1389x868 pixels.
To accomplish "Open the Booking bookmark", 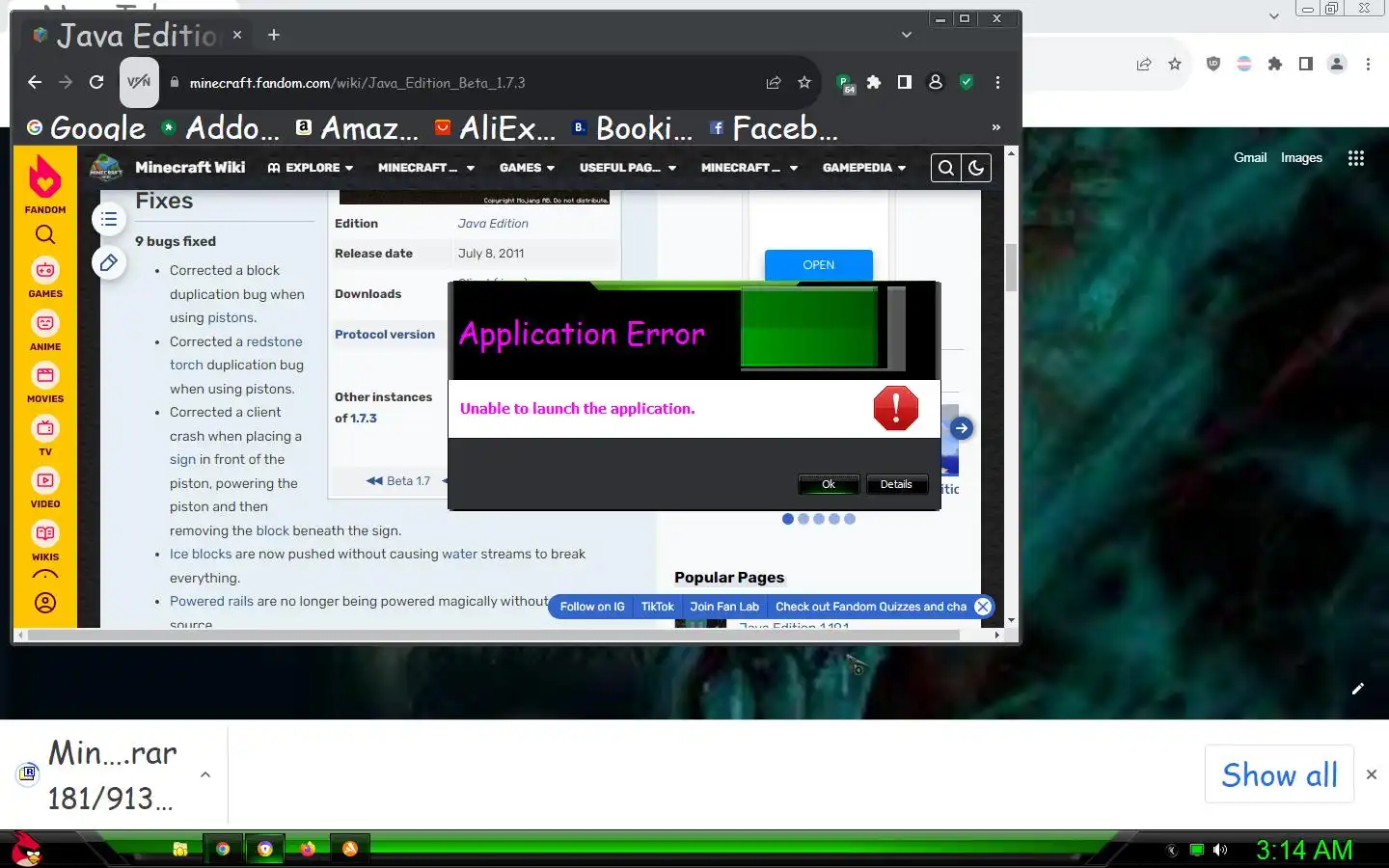I will point(633,127).
